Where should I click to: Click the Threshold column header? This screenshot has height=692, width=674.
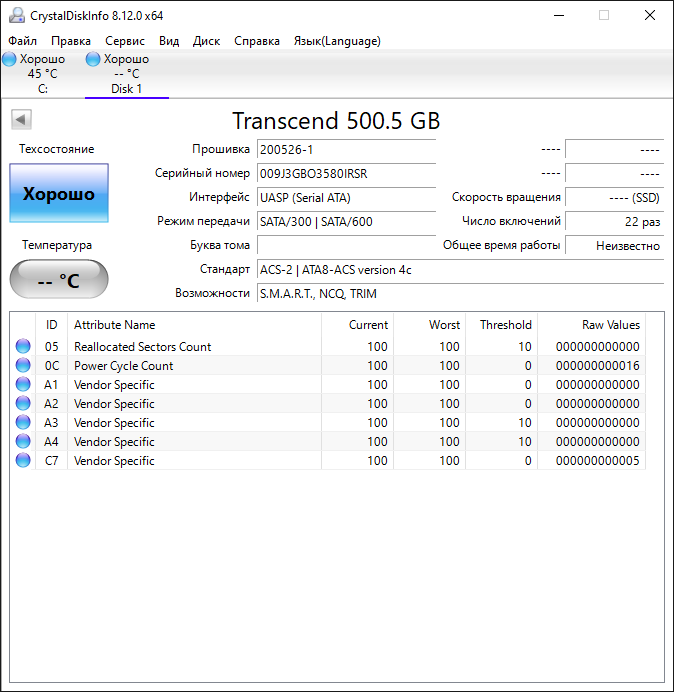(x=501, y=325)
